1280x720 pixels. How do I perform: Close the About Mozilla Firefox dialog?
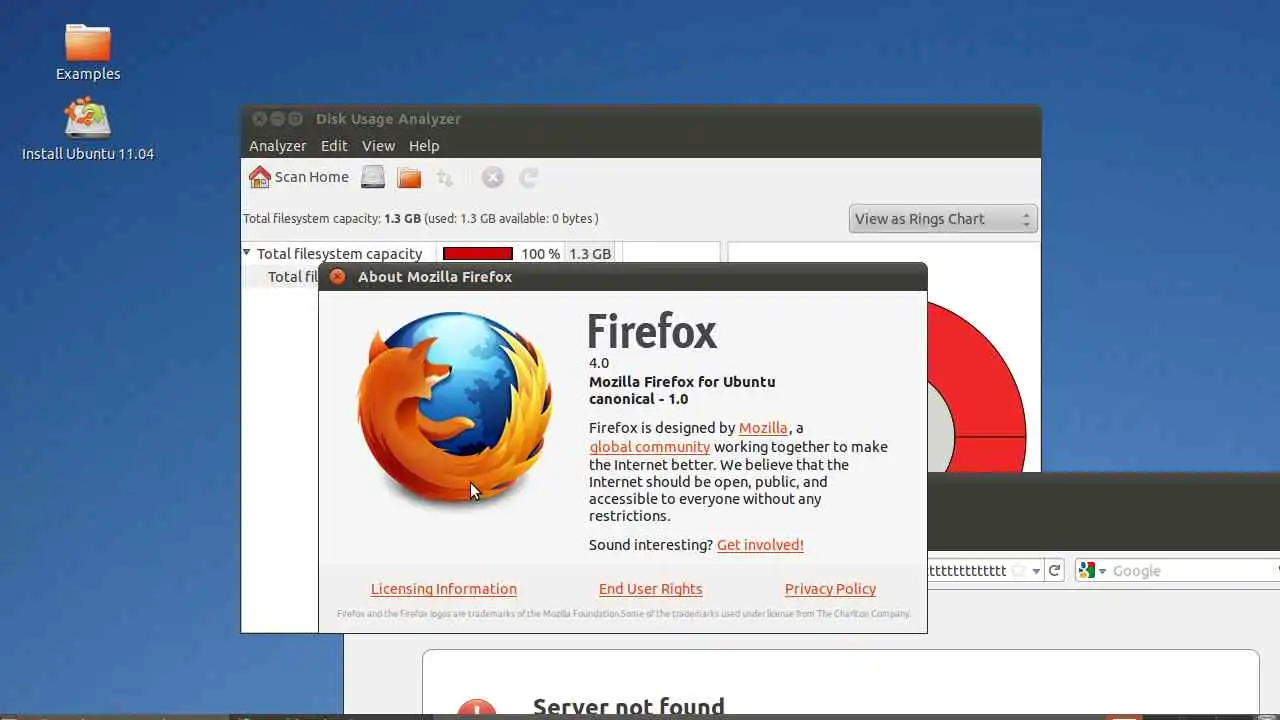[x=338, y=277]
